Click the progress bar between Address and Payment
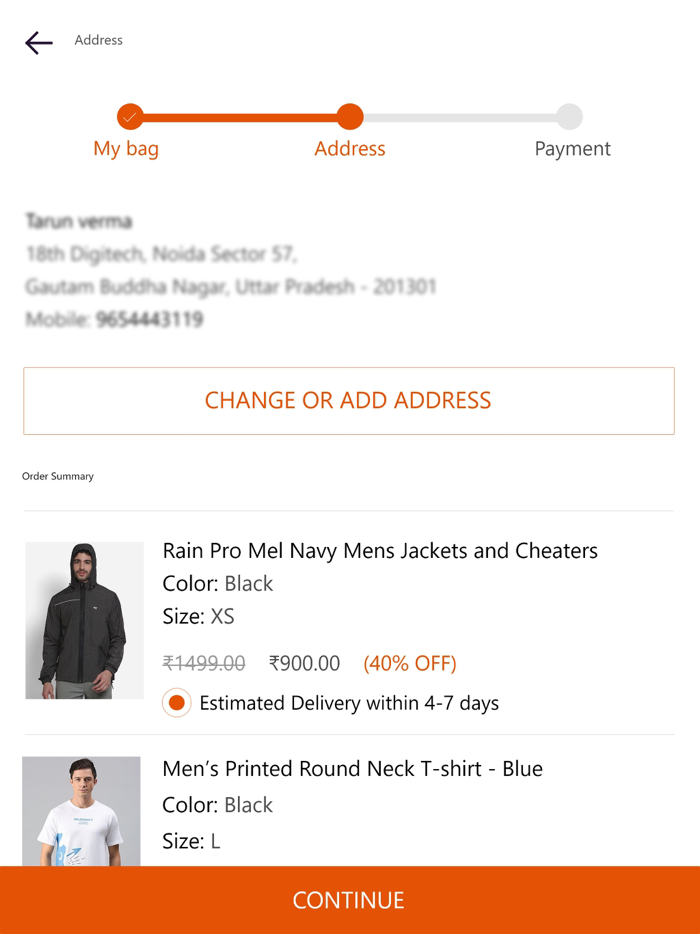The height and width of the screenshot is (934, 700). coord(460,115)
